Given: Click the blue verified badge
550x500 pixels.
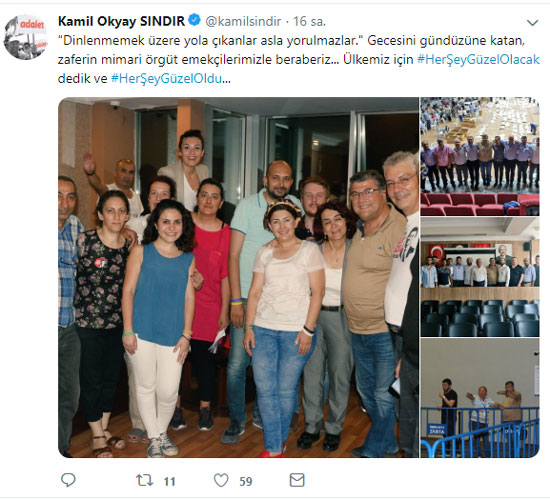Looking at the screenshot, I should pyautogui.click(x=194, y=20).
